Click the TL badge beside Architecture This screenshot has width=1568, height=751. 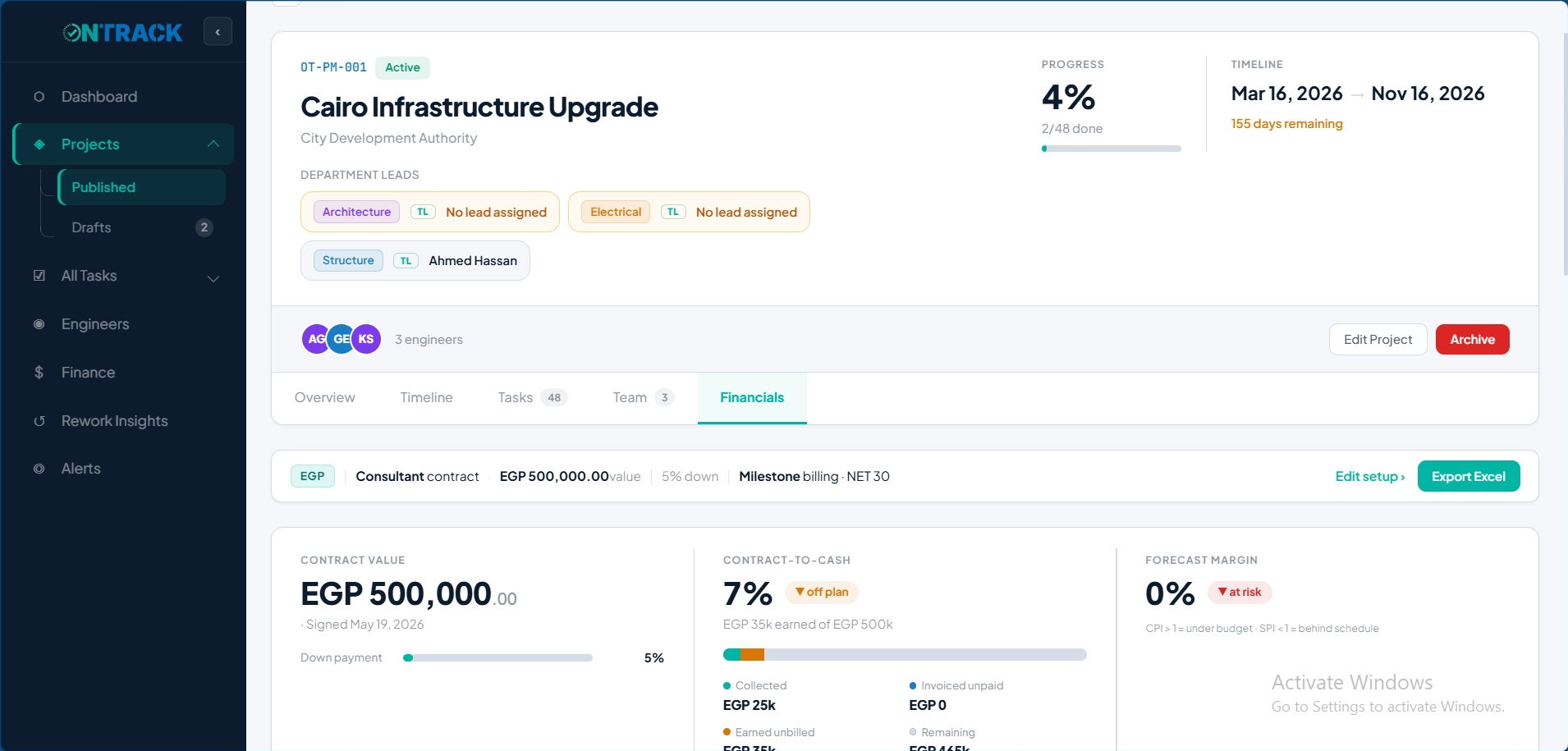pyautogui.click(x=423, y=212)
